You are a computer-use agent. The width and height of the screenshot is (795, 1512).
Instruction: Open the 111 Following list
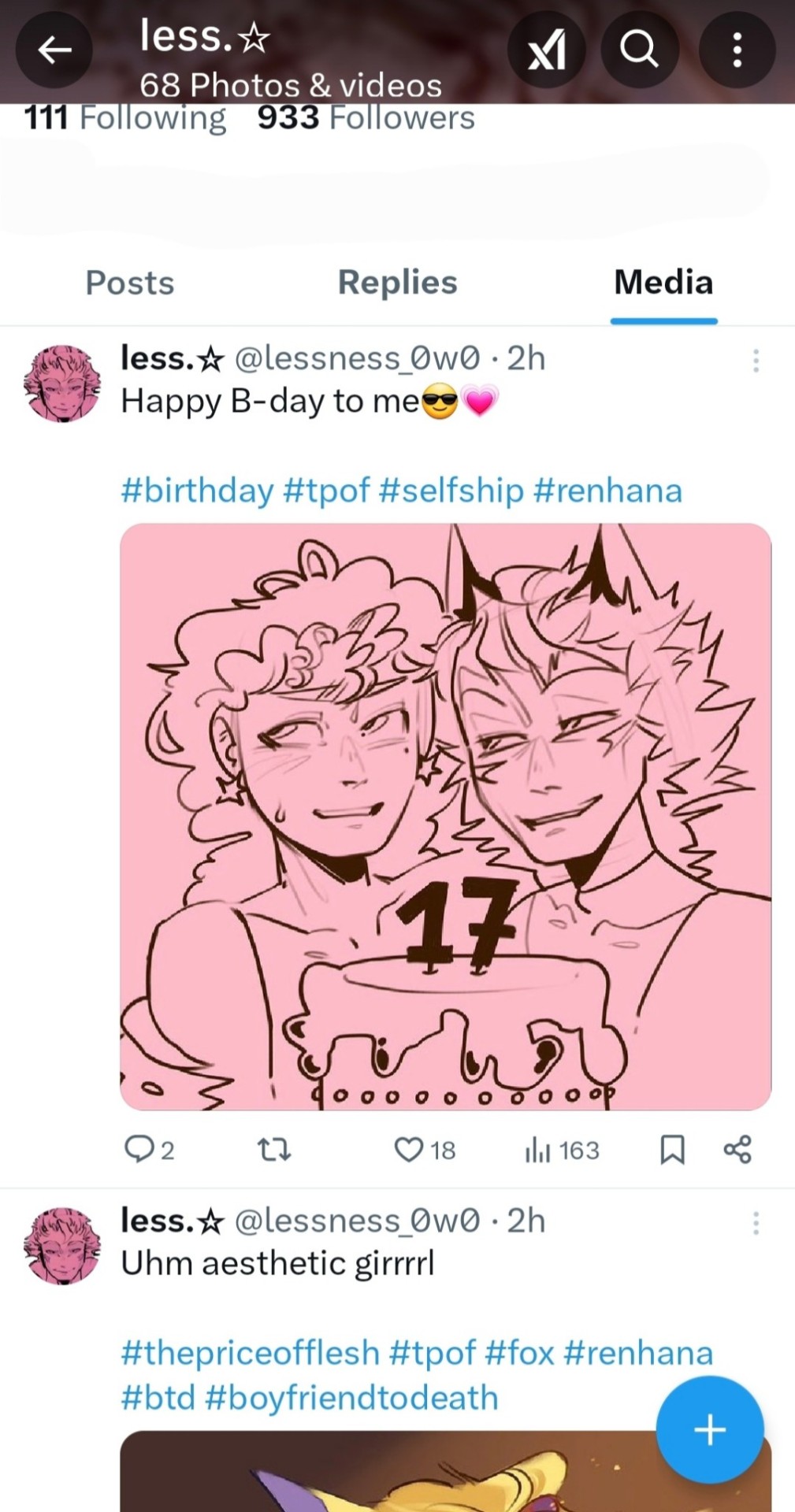coord(125,118)
